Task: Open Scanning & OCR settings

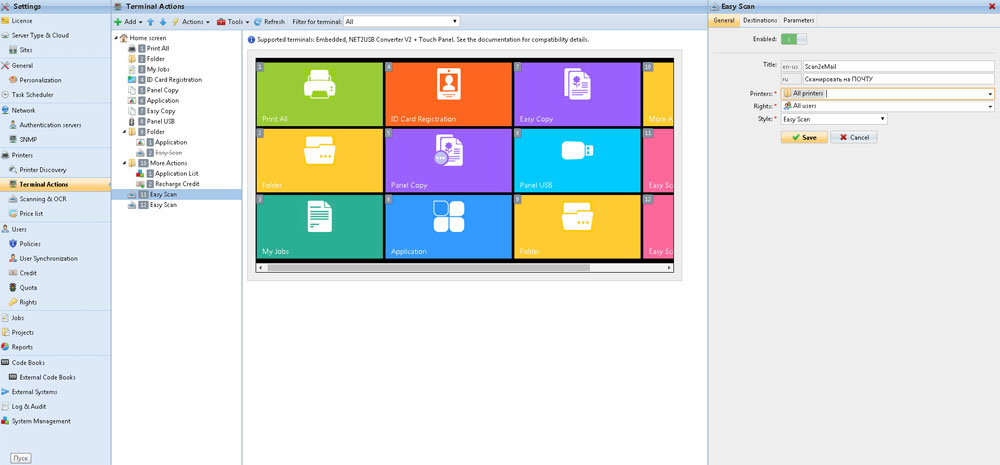Action: pyautogui.click(x=43, y=199)
